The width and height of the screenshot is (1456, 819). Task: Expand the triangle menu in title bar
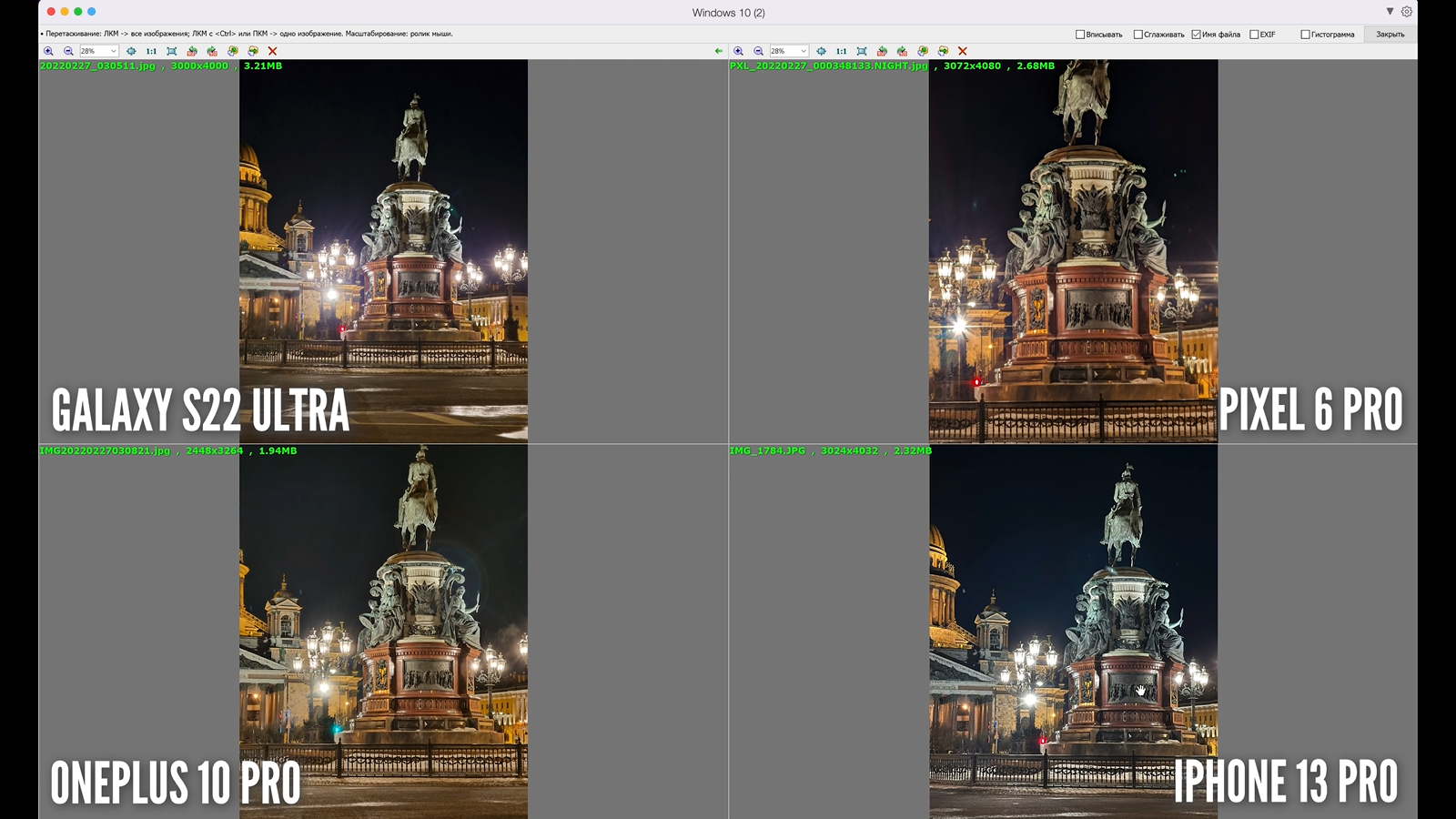click(1390, 12)
